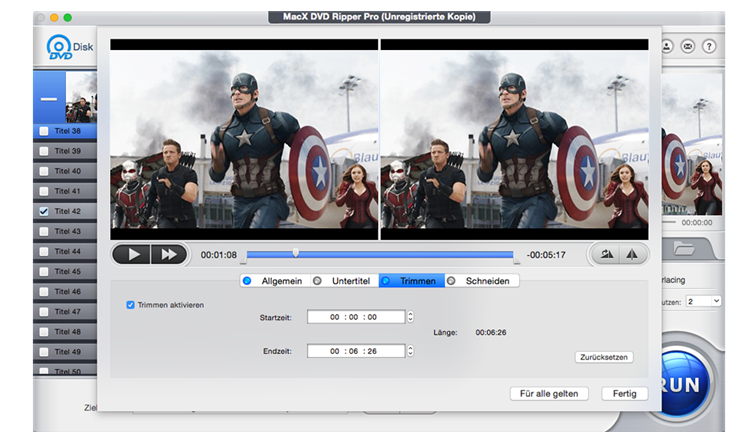Click the blue RUN button
This screenshot has height=445, width=755.
[685, 385]
